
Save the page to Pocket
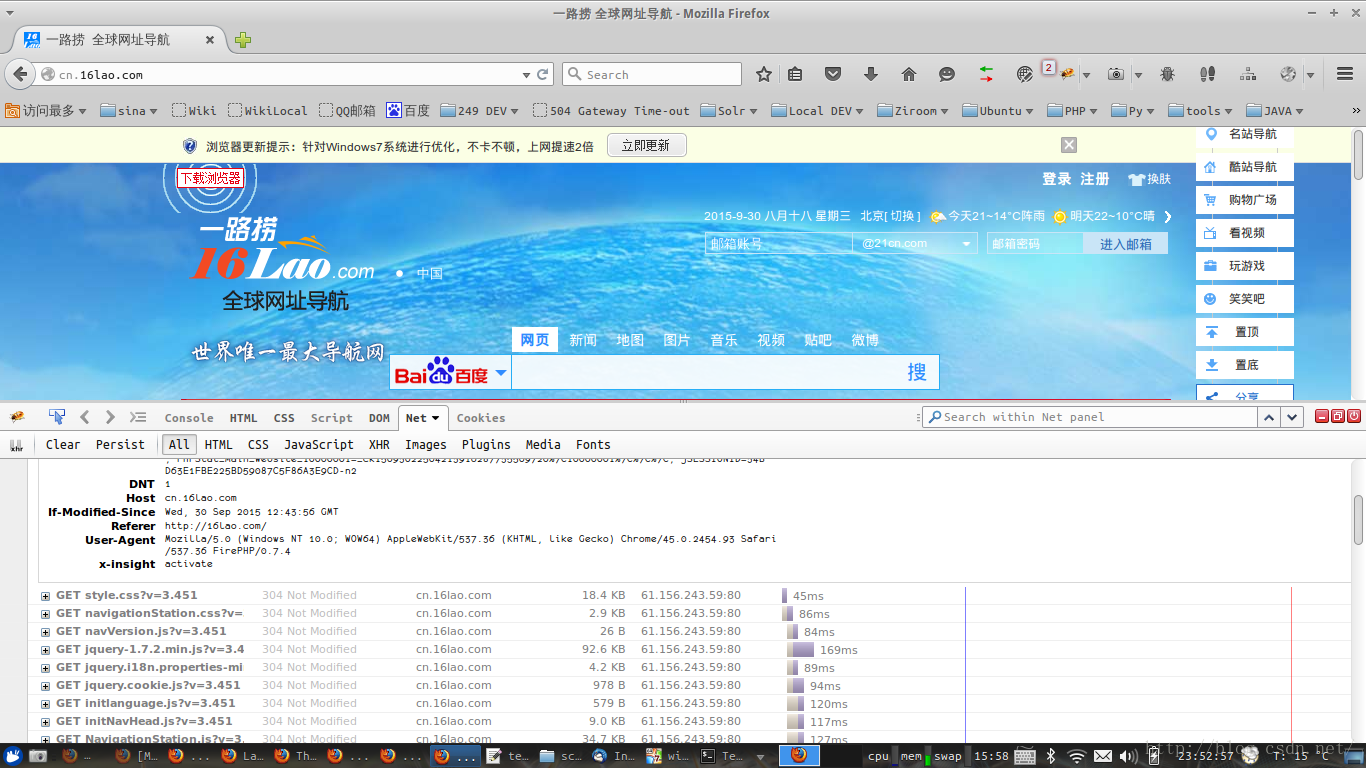click(833, 74)
